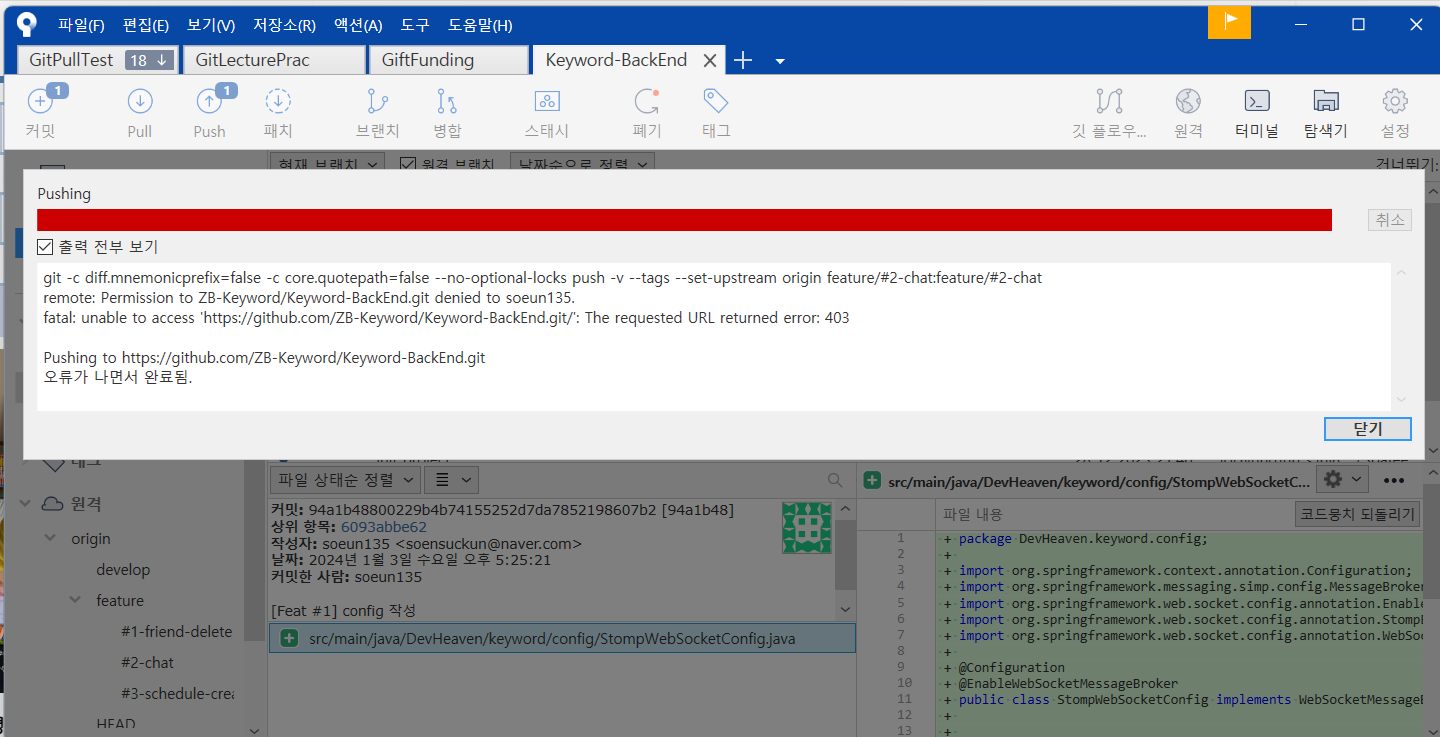Close the Keyword-BackEnd tab
Screen dimensions: 1440x737
pos(710,60)
